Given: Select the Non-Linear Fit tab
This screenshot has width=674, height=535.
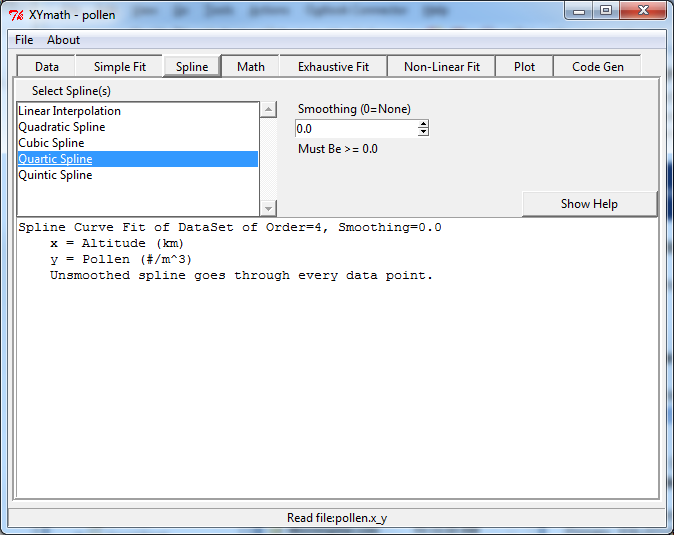Looking at the screenshot, I should 442,67.
